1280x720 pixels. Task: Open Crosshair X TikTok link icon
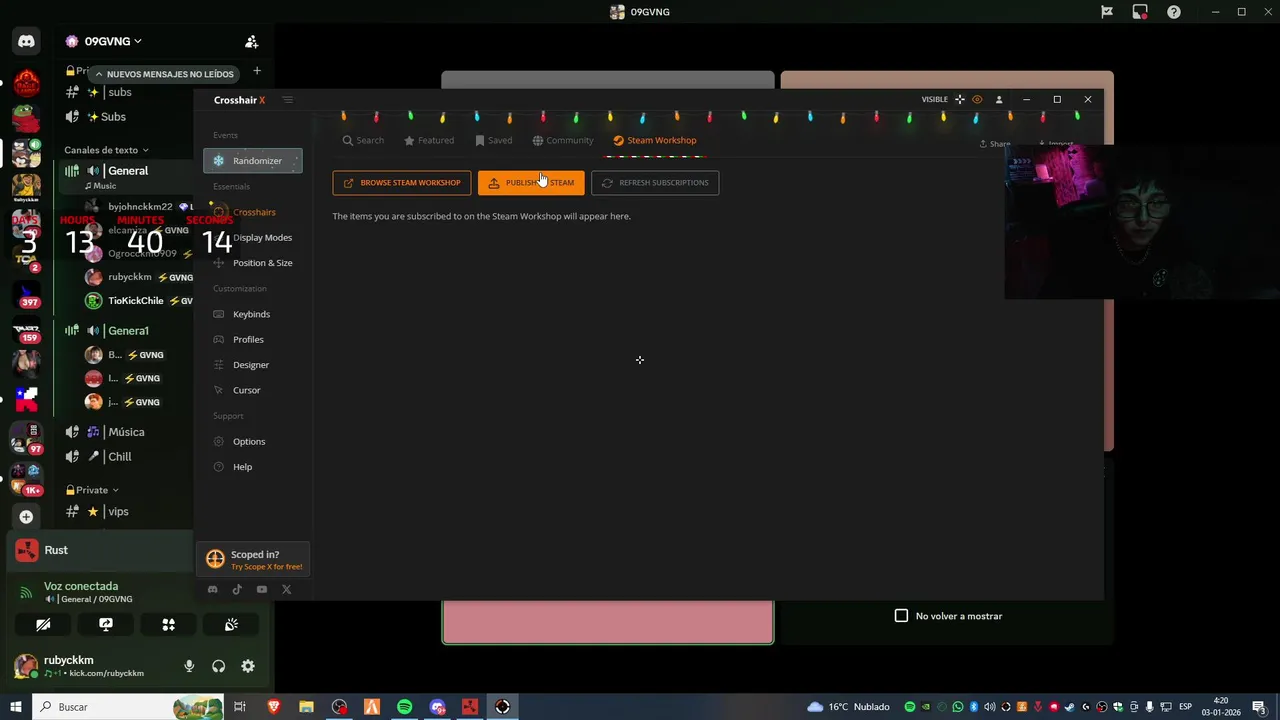[237, 590]
